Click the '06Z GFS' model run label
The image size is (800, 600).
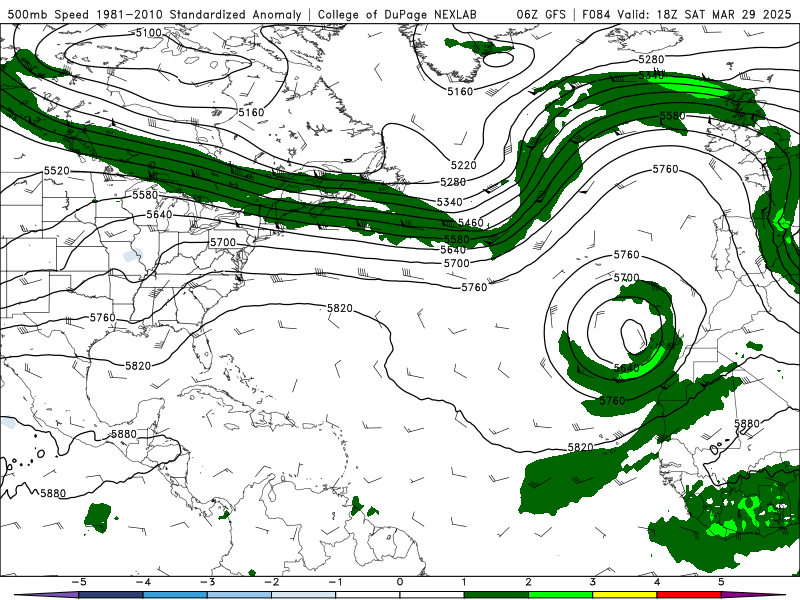tap(541, 14)
